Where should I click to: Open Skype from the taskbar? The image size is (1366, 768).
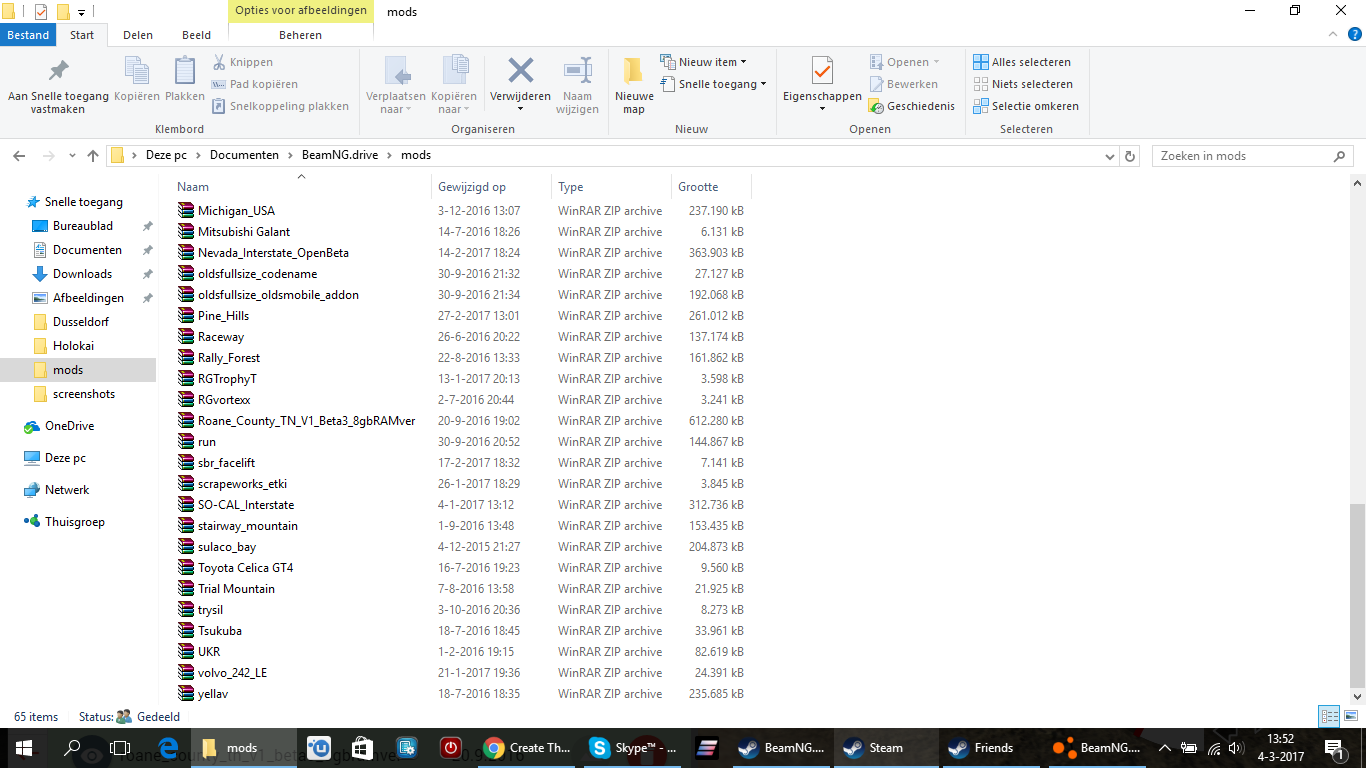pos(634,747)
